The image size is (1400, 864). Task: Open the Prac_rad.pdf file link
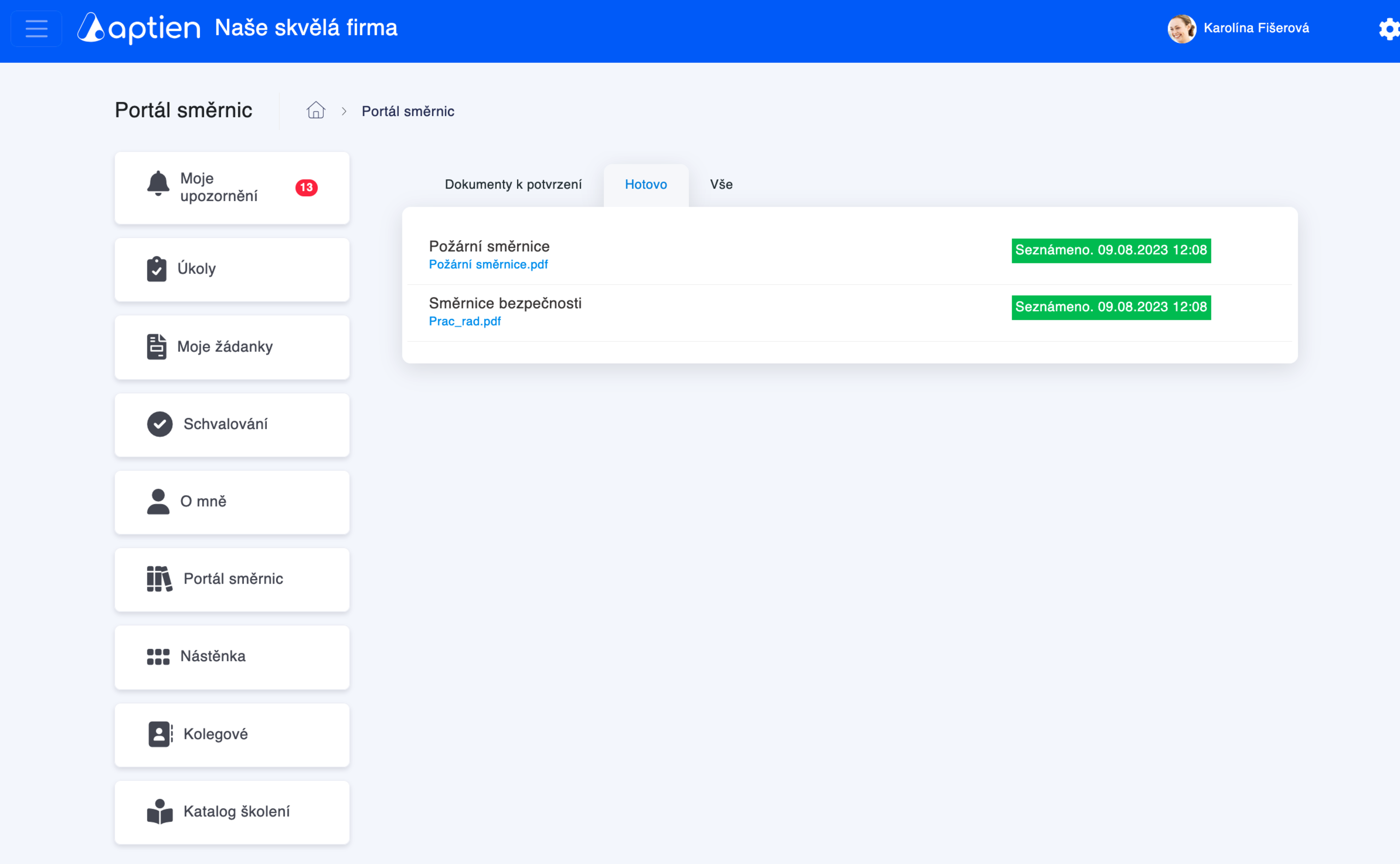[x=465, y=322]
